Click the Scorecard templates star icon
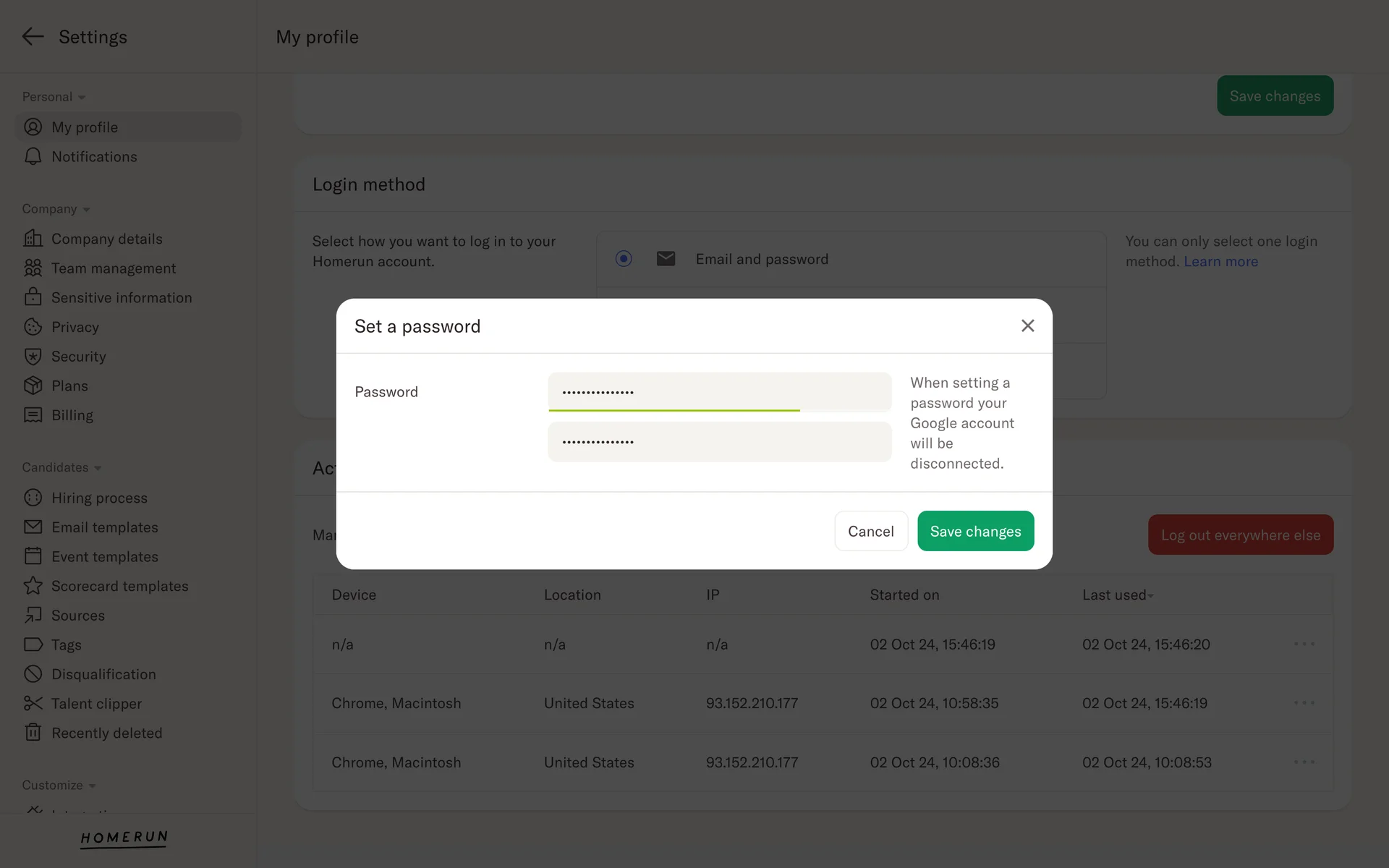Image resolution: width=1389 pixels, height=868 pixels. [33, 586]
